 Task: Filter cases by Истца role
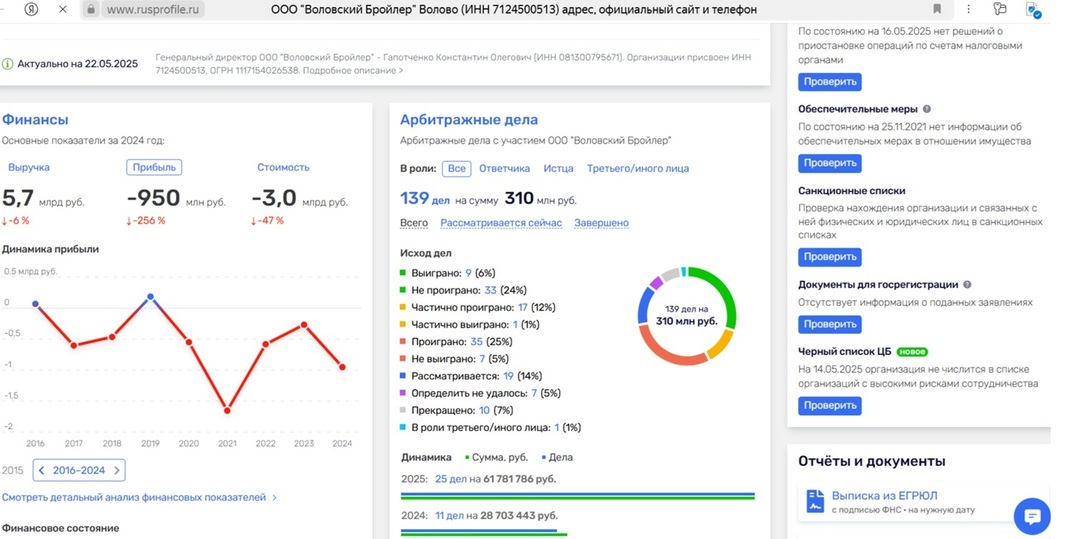click(x=558, y=168)
